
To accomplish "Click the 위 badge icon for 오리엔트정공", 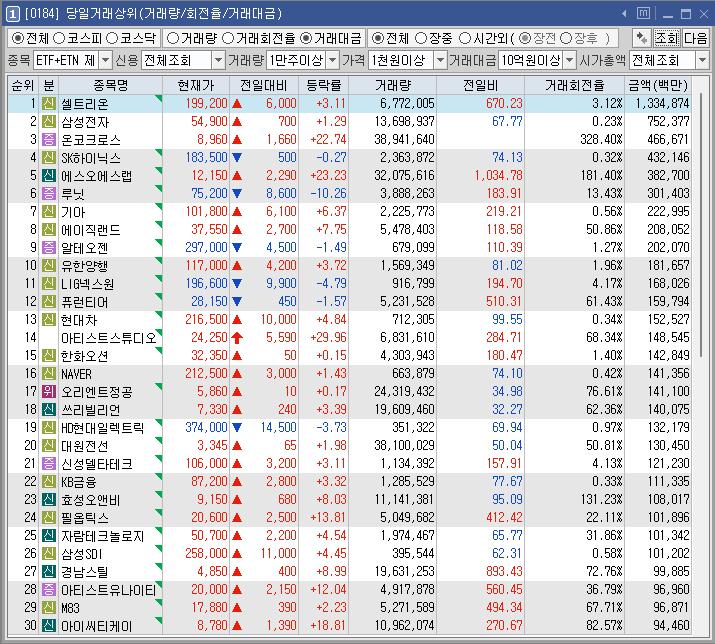I will (49, 391).
